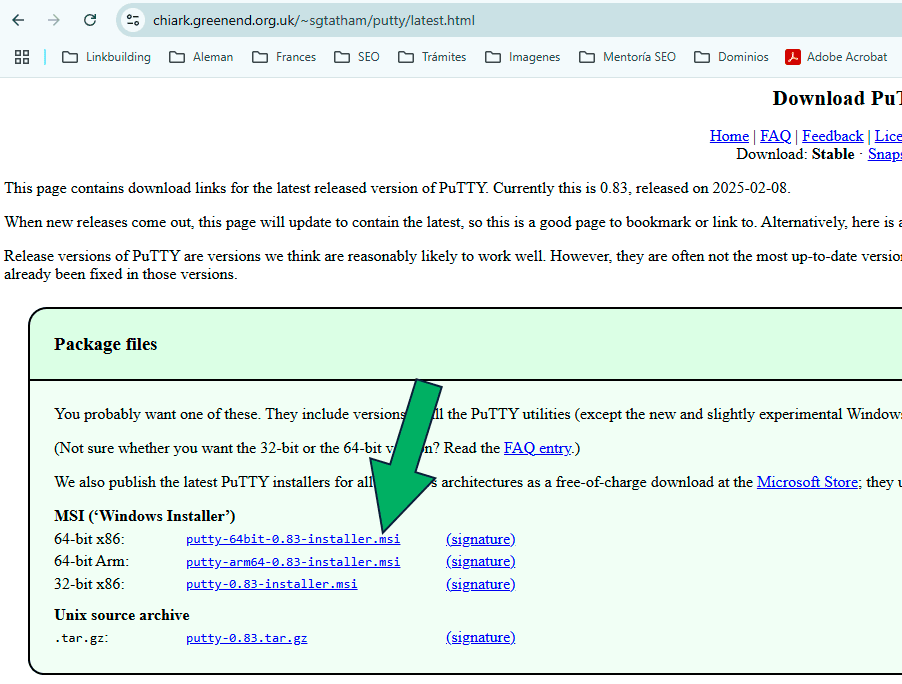Click the Feedback link
Image resolution: width=902 pixels, height=684 pixels.
click(x=832, y=135)
